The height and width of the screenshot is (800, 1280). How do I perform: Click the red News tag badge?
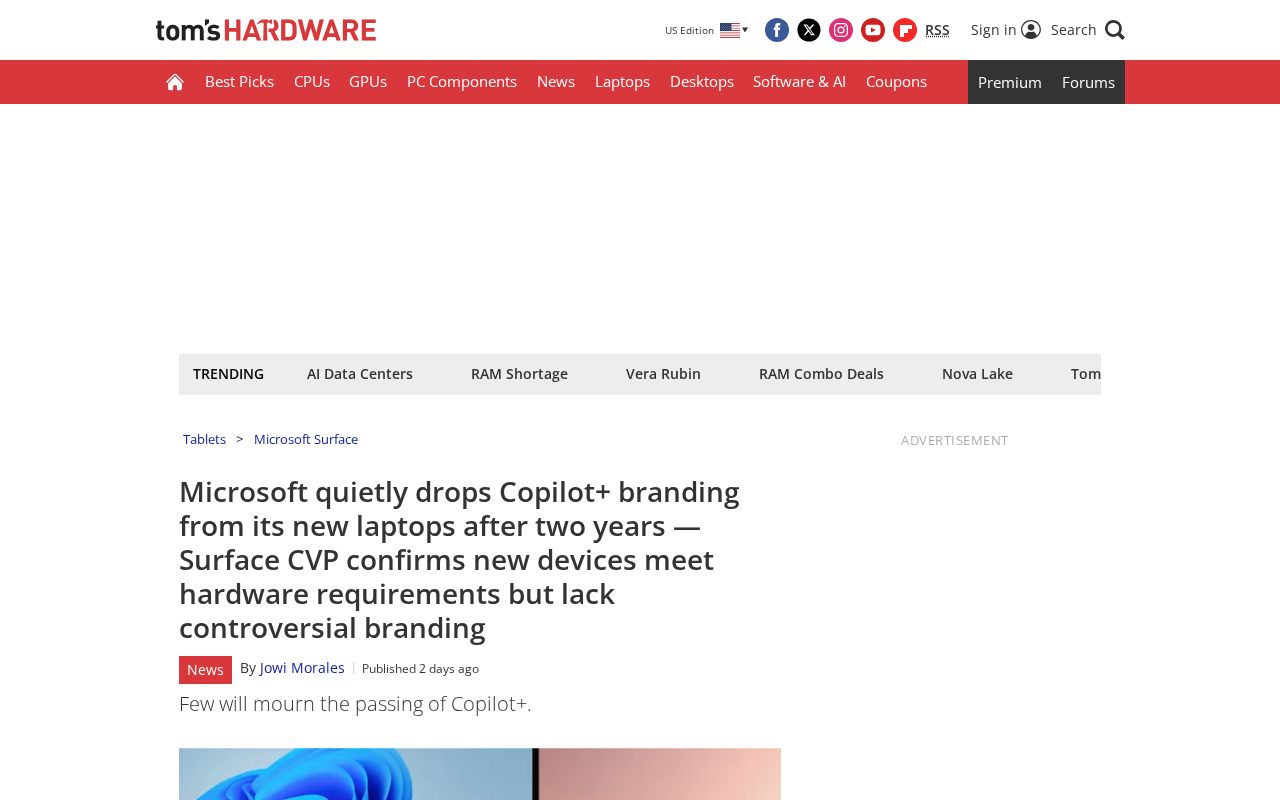(x=205, y=670)
